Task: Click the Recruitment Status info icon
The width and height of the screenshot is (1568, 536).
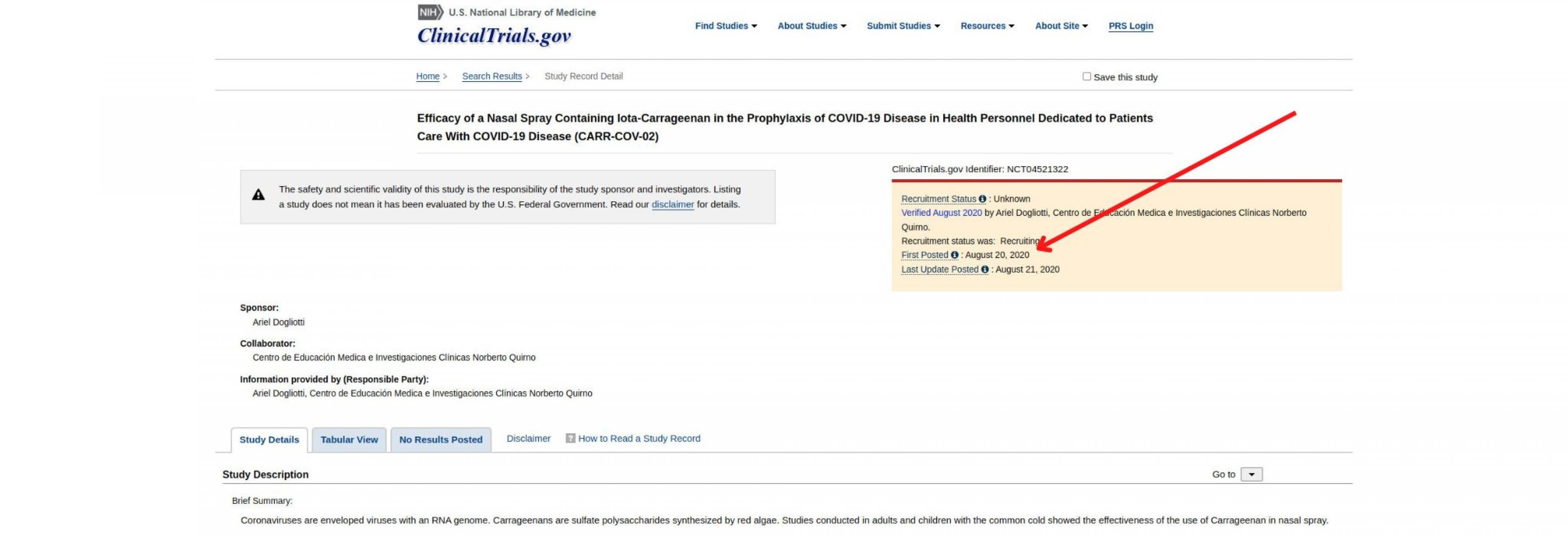Action: 982,199
